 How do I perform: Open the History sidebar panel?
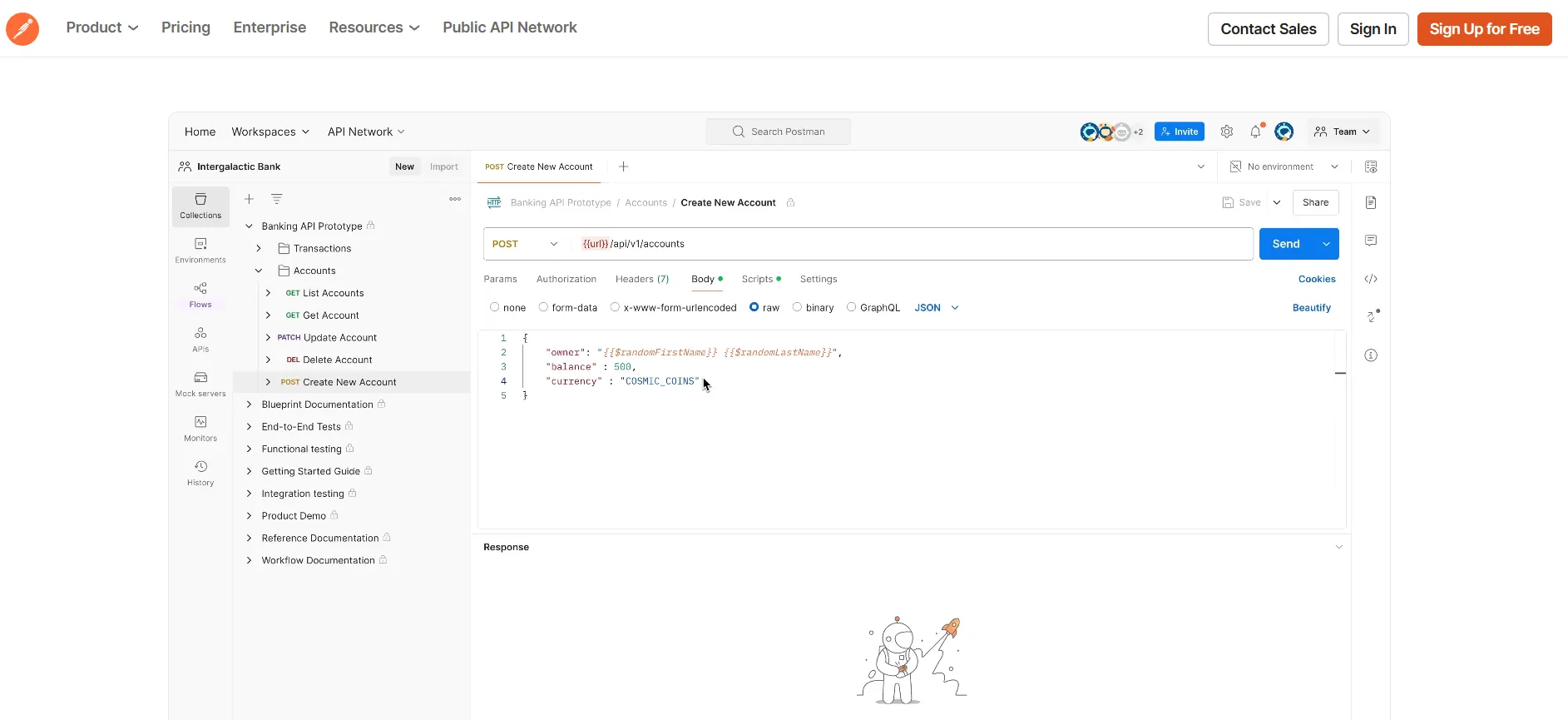click(x=200, y=474)
